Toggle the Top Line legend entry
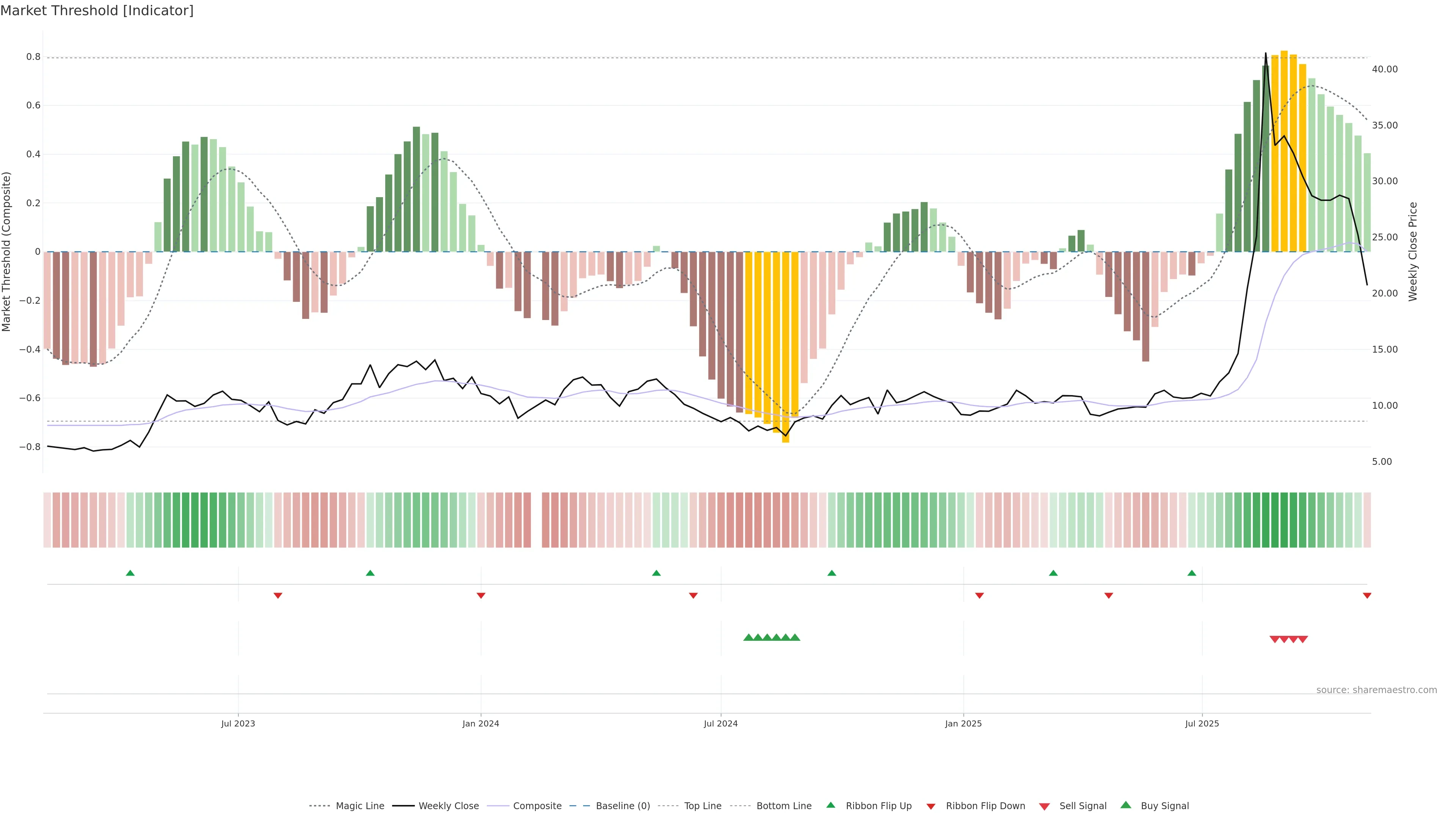1456x819 pixels. click(x=703, y=806)
